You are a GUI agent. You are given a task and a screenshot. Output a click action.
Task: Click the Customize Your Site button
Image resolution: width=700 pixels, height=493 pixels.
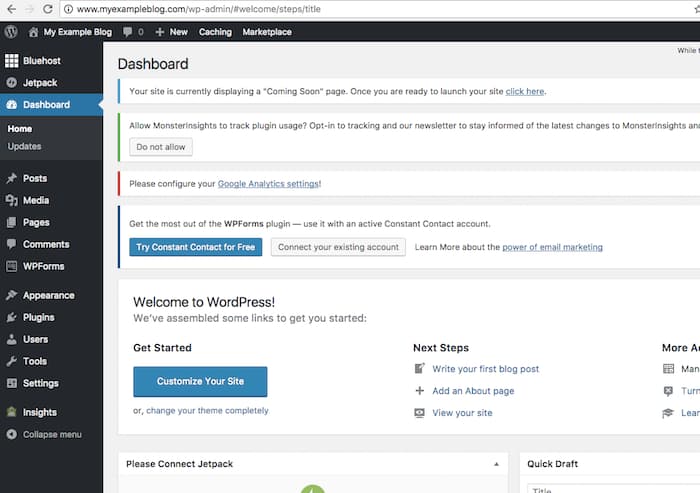pyautogui.click(x=200, y=381)
